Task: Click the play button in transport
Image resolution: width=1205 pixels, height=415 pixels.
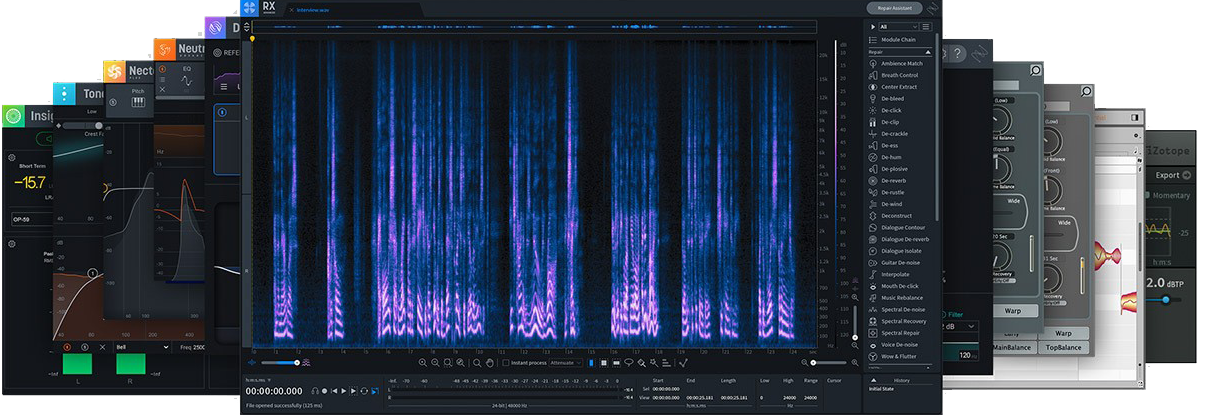Action: [x=344, y=391]
